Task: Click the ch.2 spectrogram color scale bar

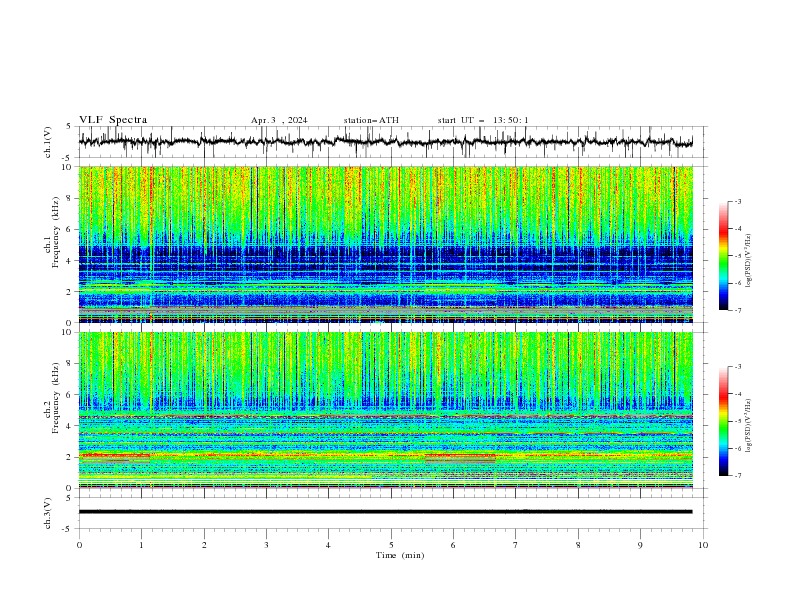Action: [x=723, y=421]
